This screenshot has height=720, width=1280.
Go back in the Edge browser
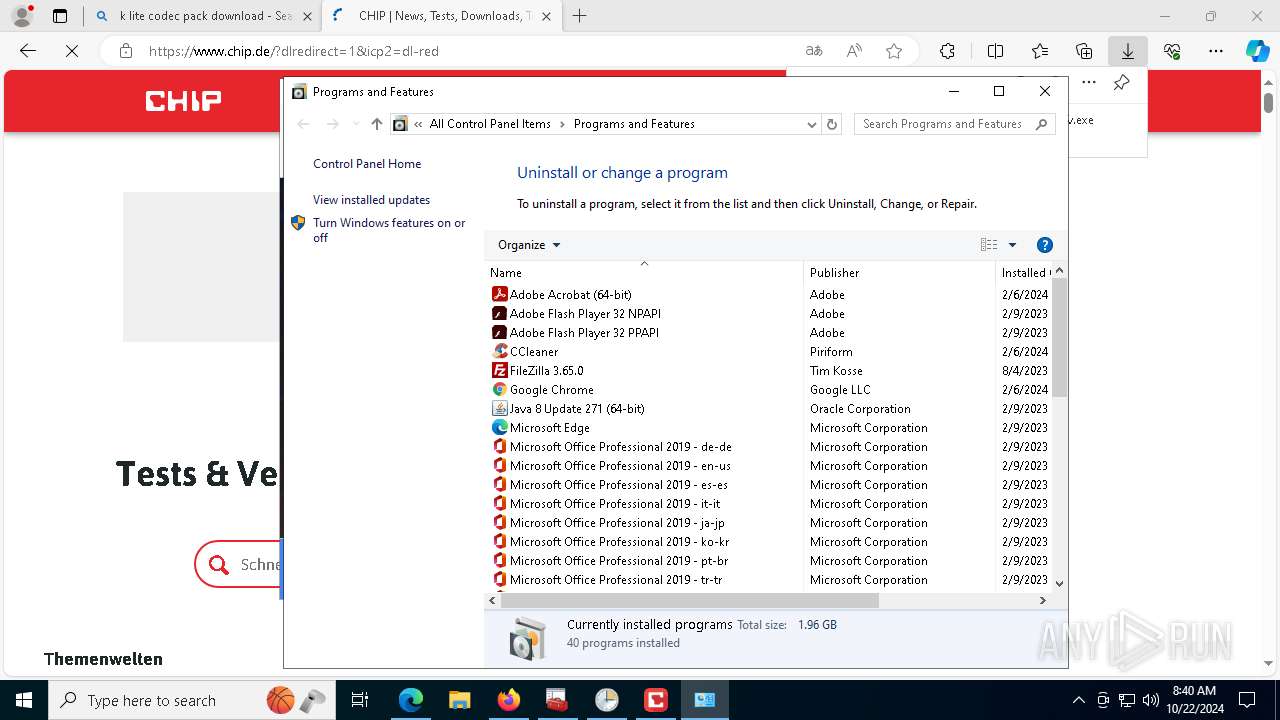pos(28,51)
